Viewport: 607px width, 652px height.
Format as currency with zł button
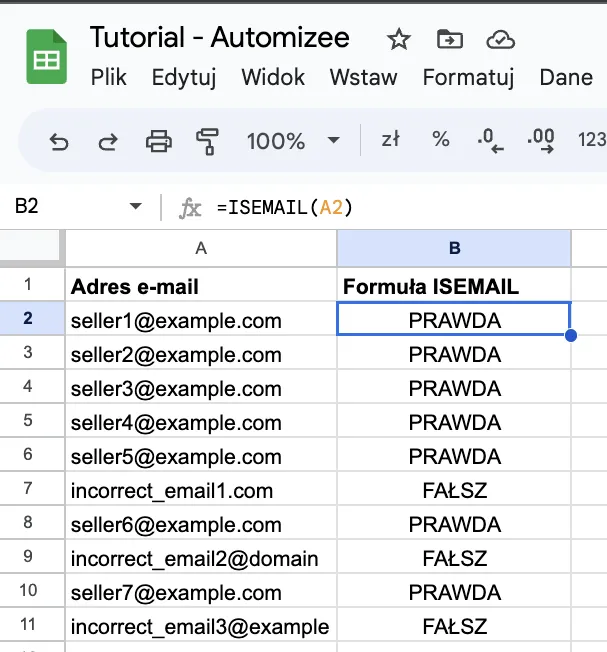[390, 139]
